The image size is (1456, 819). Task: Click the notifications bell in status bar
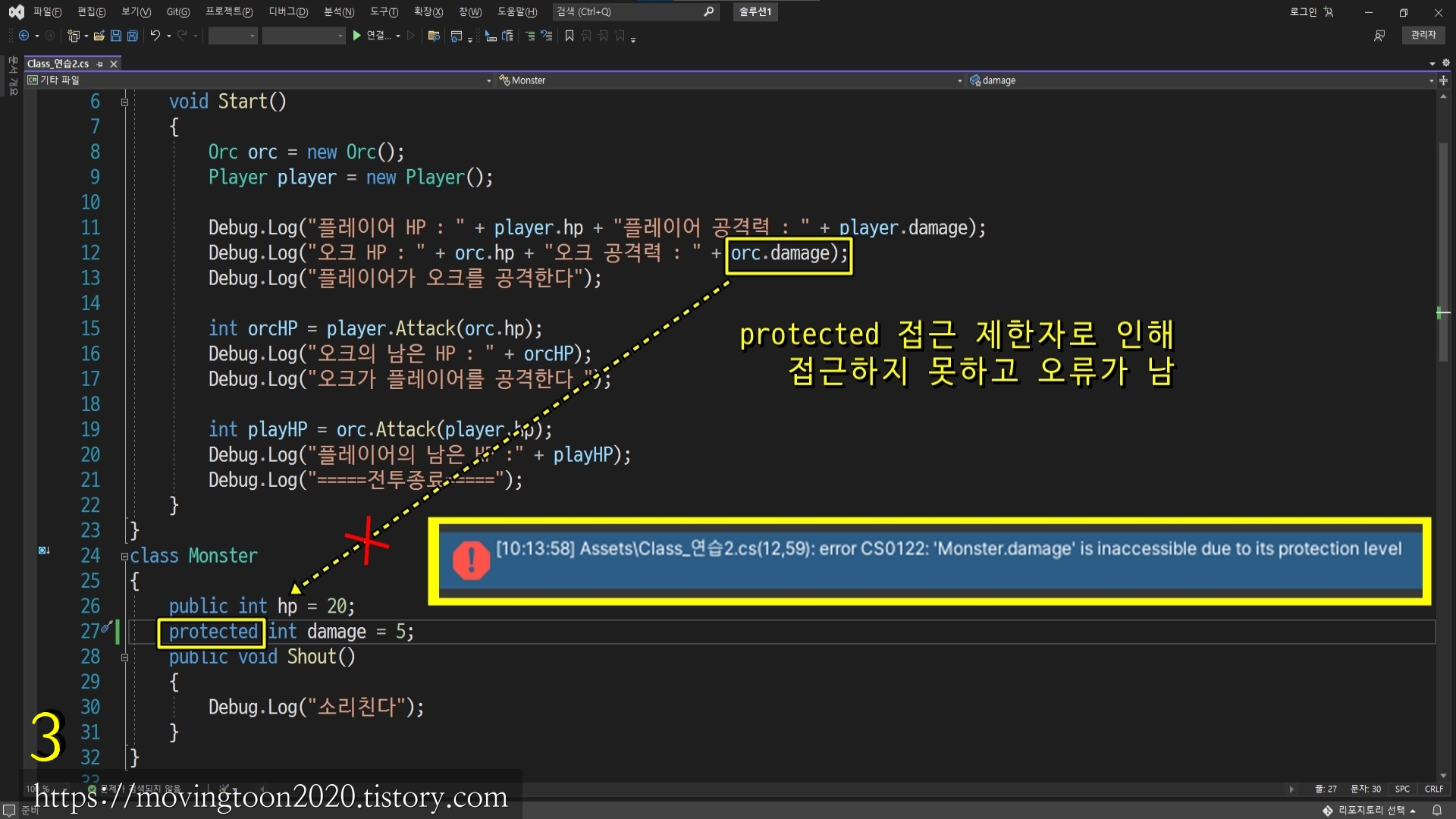tap(1436, 811)
